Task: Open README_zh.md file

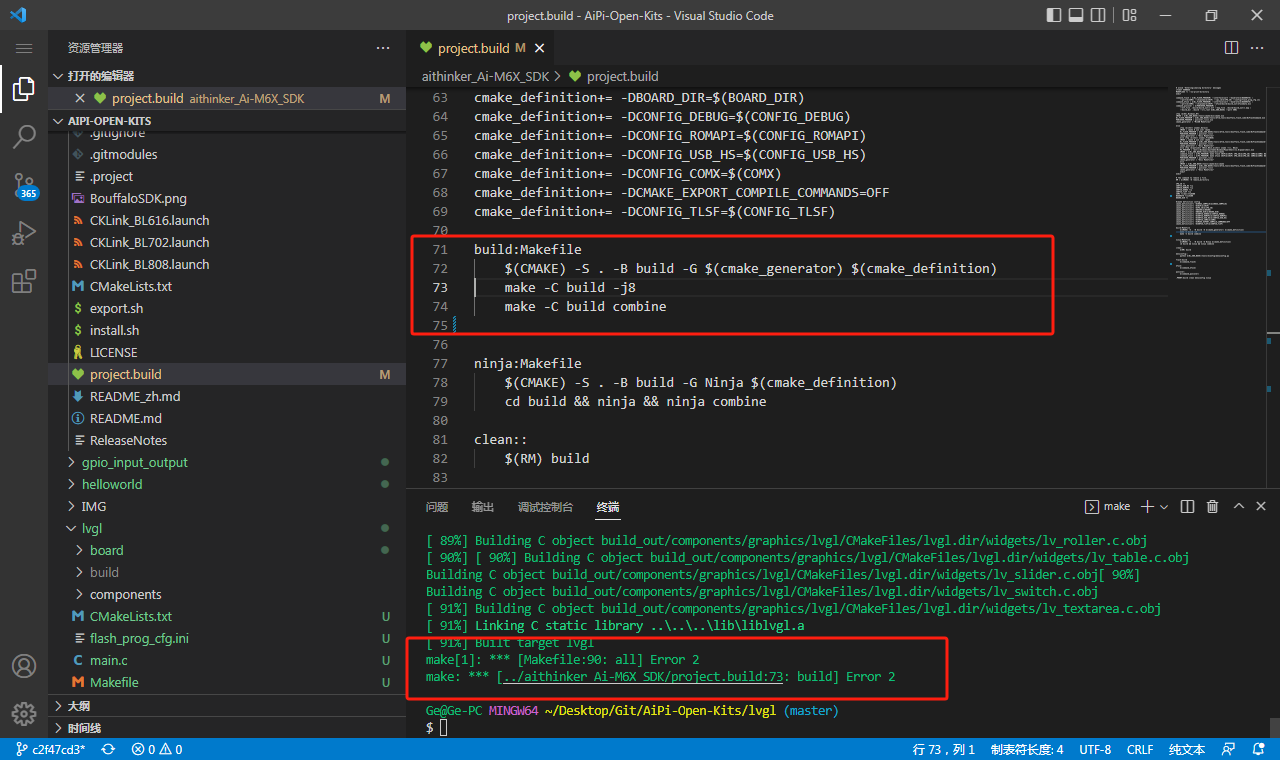Action: [227, 396]
